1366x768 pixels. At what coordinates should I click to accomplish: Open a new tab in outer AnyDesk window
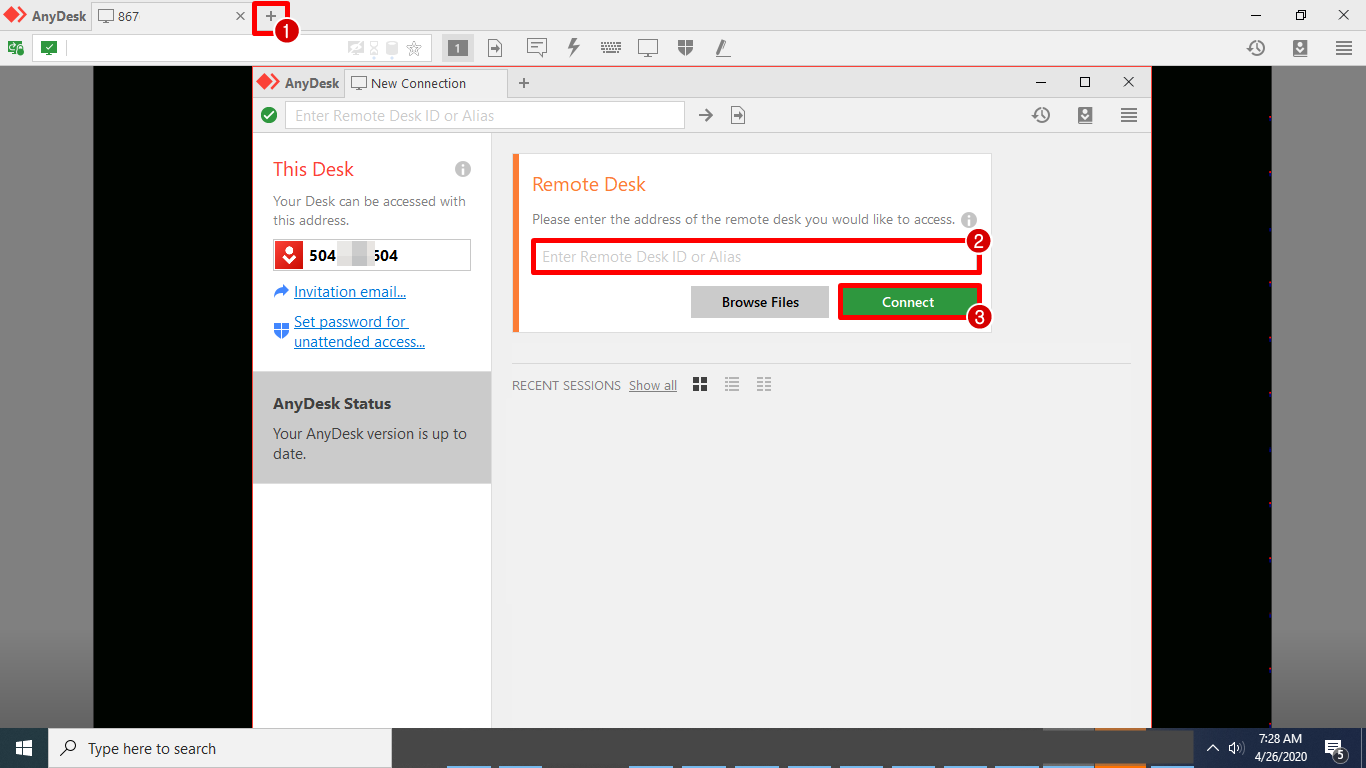(x=270, y=16)
